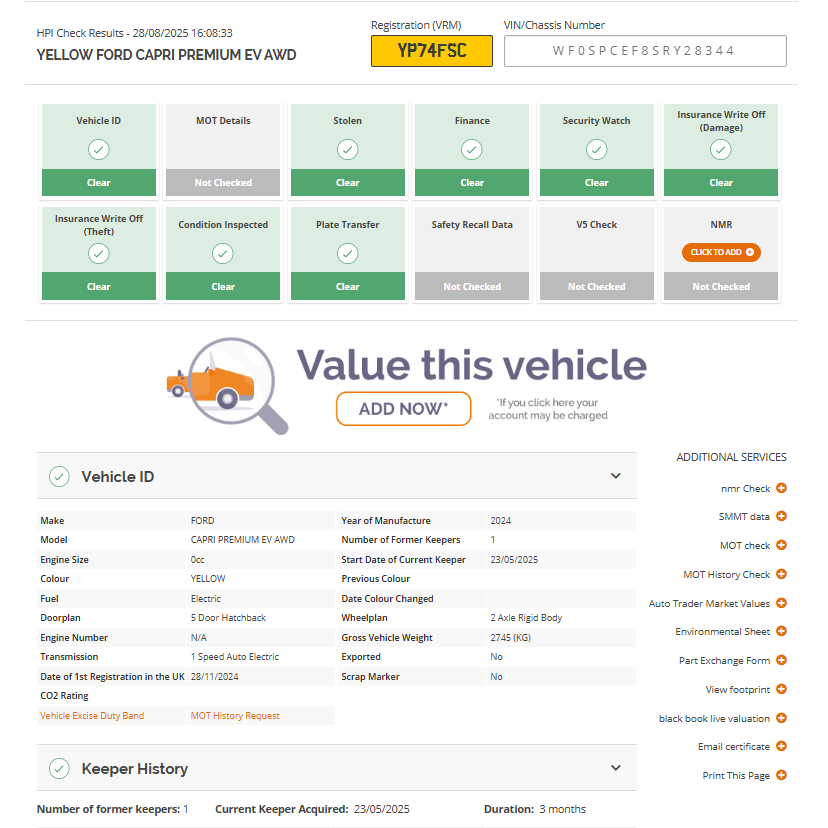The width and height of the screenshot is (828, 828).
Task: Click the Value this vehicle heading
Action: tap(472, 365)
